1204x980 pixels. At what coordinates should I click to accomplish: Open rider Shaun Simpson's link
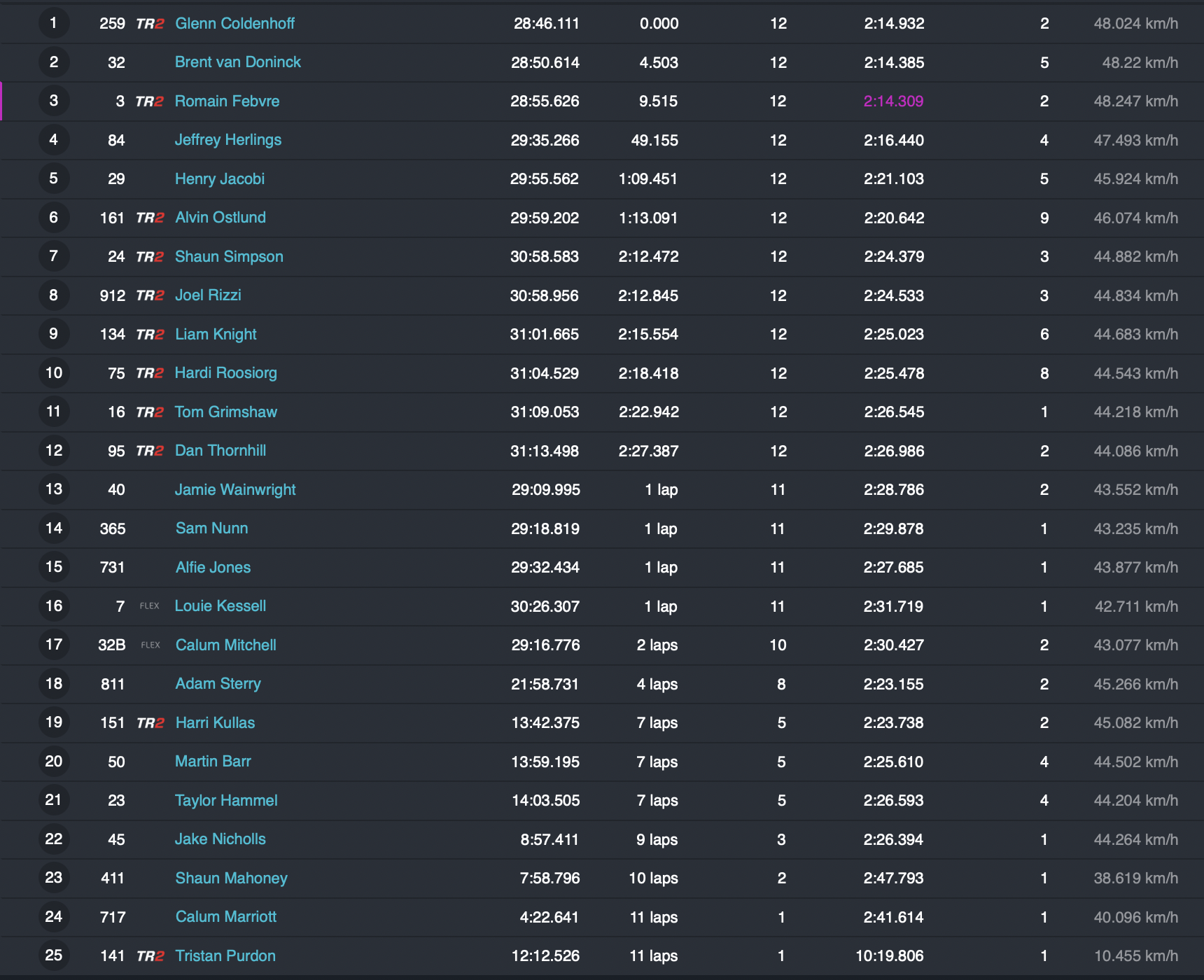point(229,257)
